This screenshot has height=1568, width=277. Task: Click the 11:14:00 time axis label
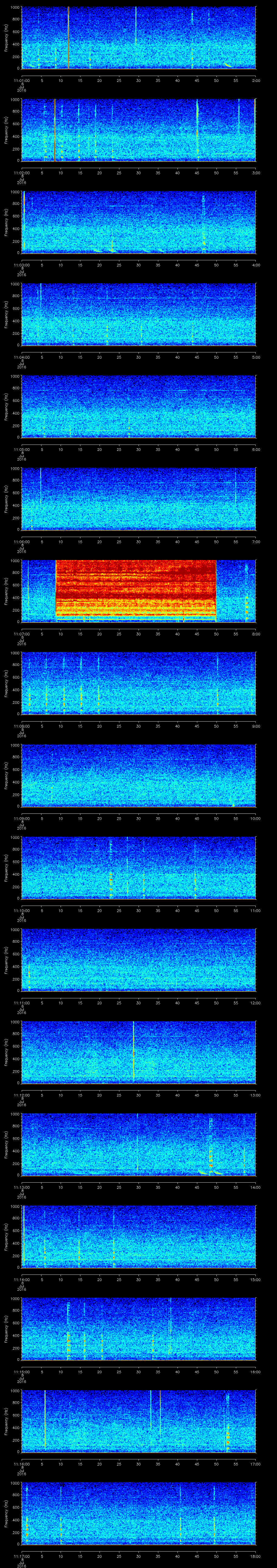[21, 1279]
